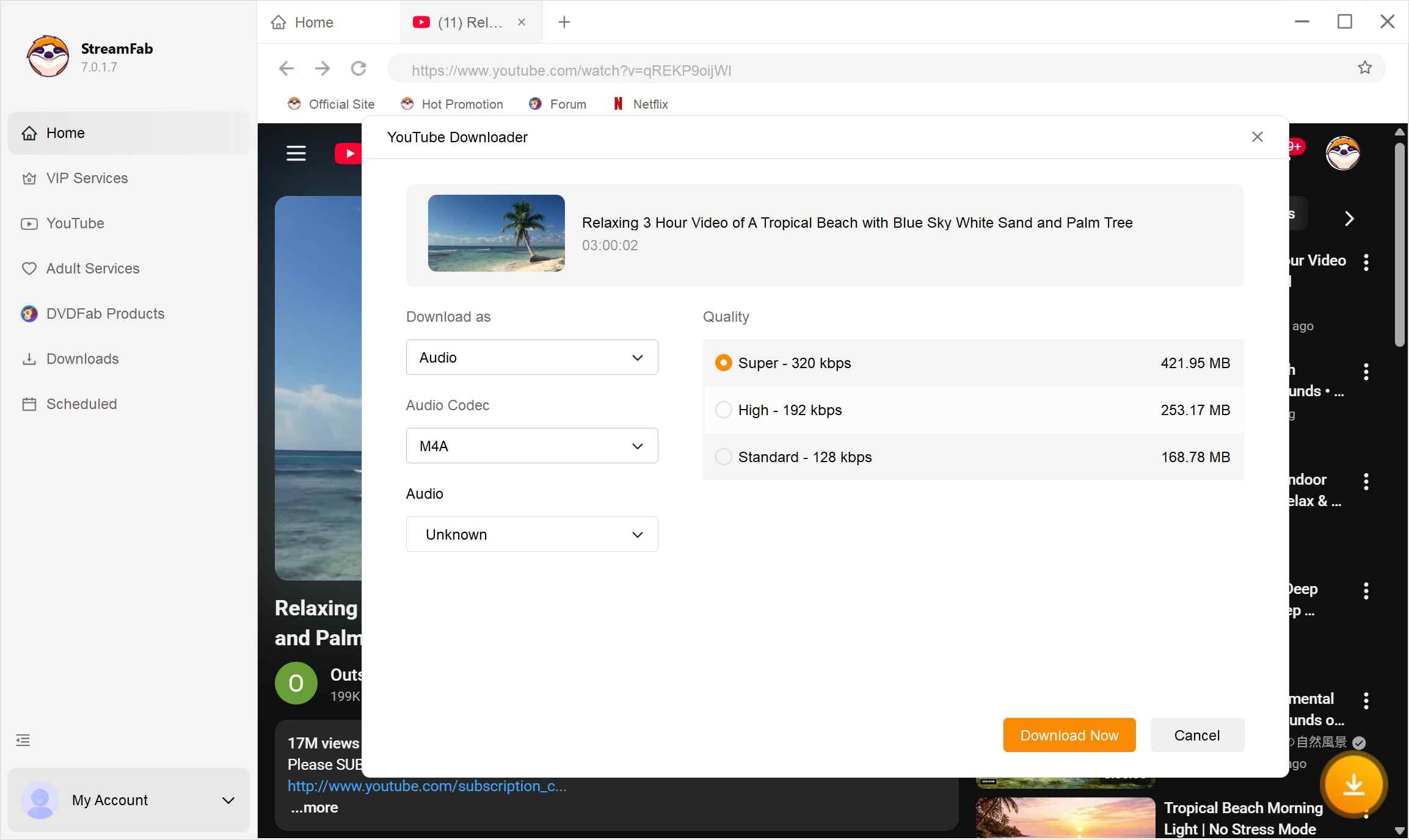Screen dimensions: 1409x840
Task: Open the Download as dropdown
Action: 531,357
